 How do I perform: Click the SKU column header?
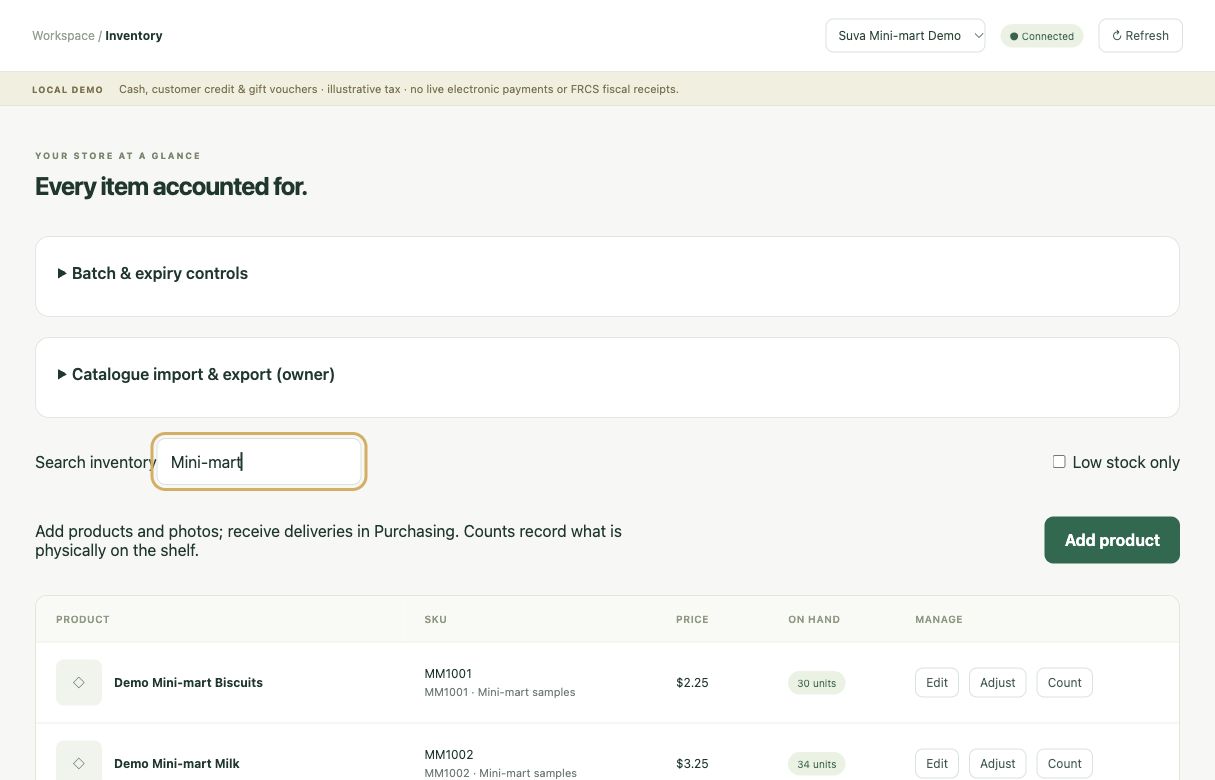(x=436, y=620)
